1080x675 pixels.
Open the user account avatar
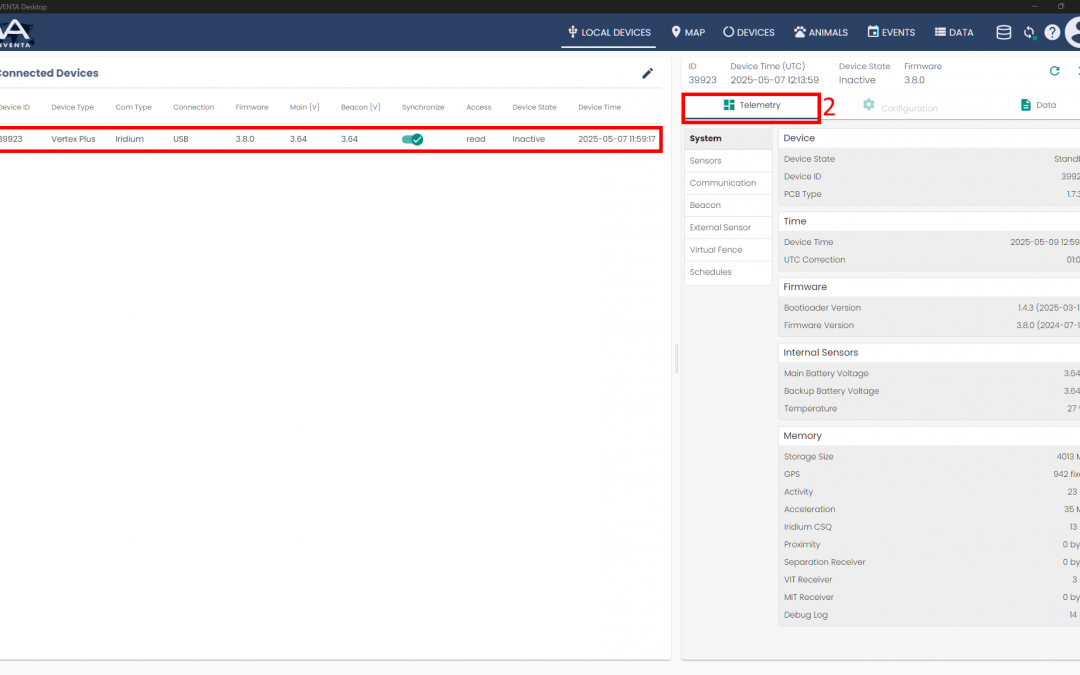pos(1073,32)
